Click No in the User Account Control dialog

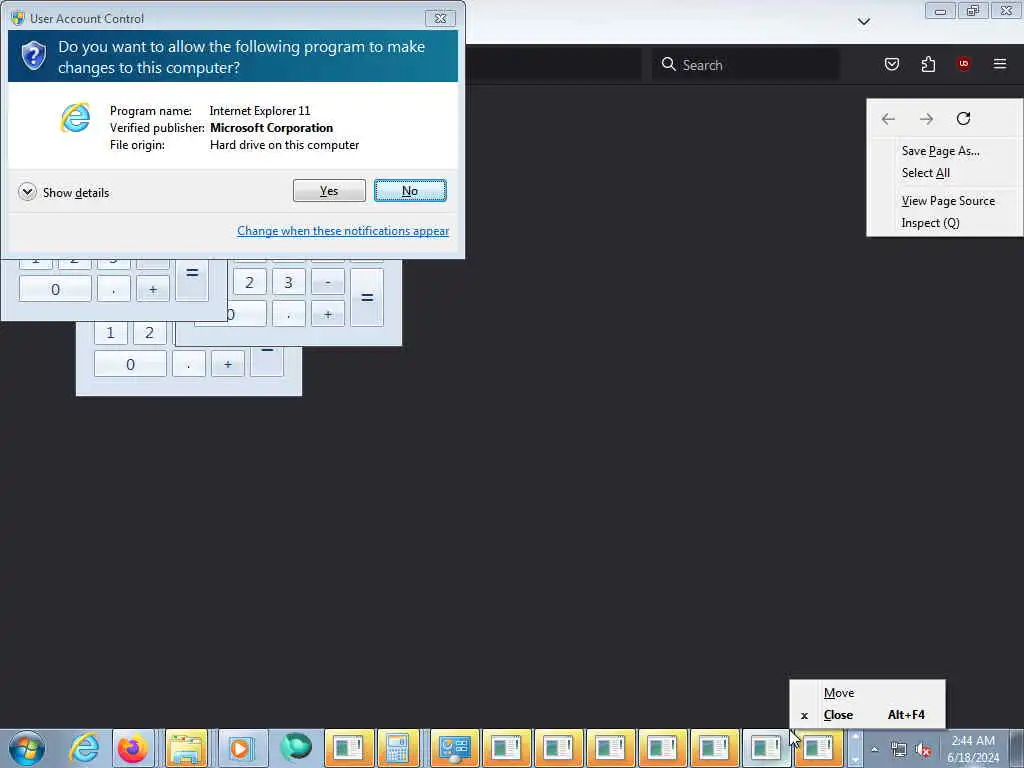coord(410,191)
